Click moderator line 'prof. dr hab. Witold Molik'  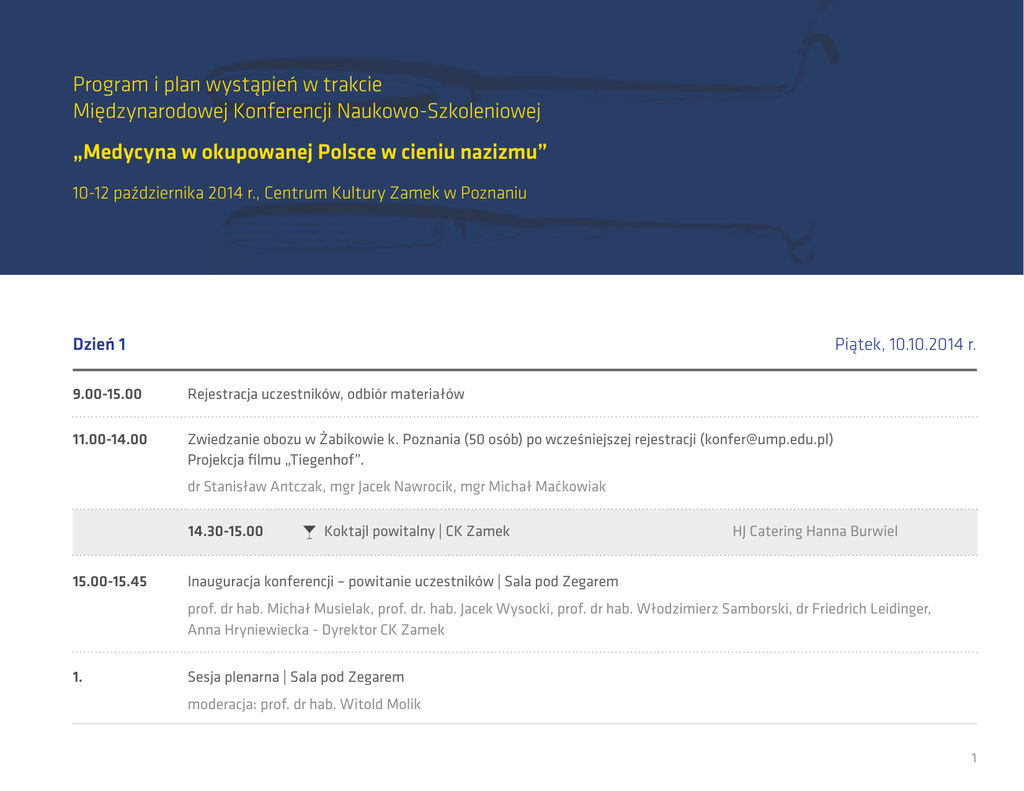click(304, 705)
